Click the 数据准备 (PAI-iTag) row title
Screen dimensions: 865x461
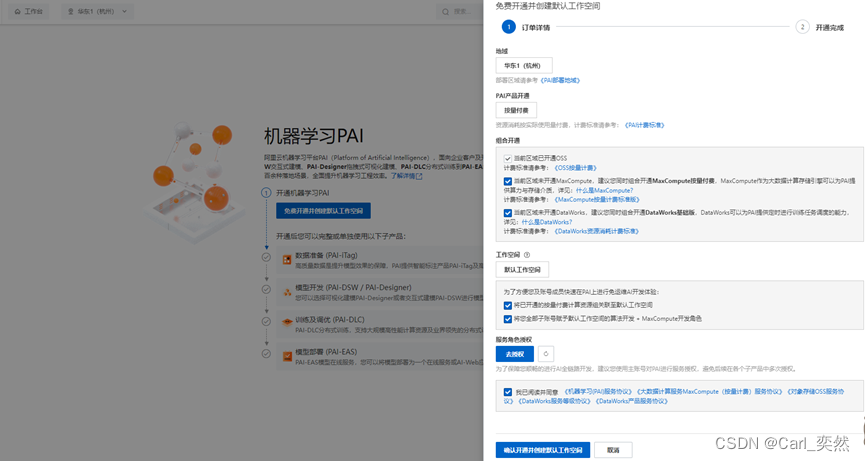(326, 255)
